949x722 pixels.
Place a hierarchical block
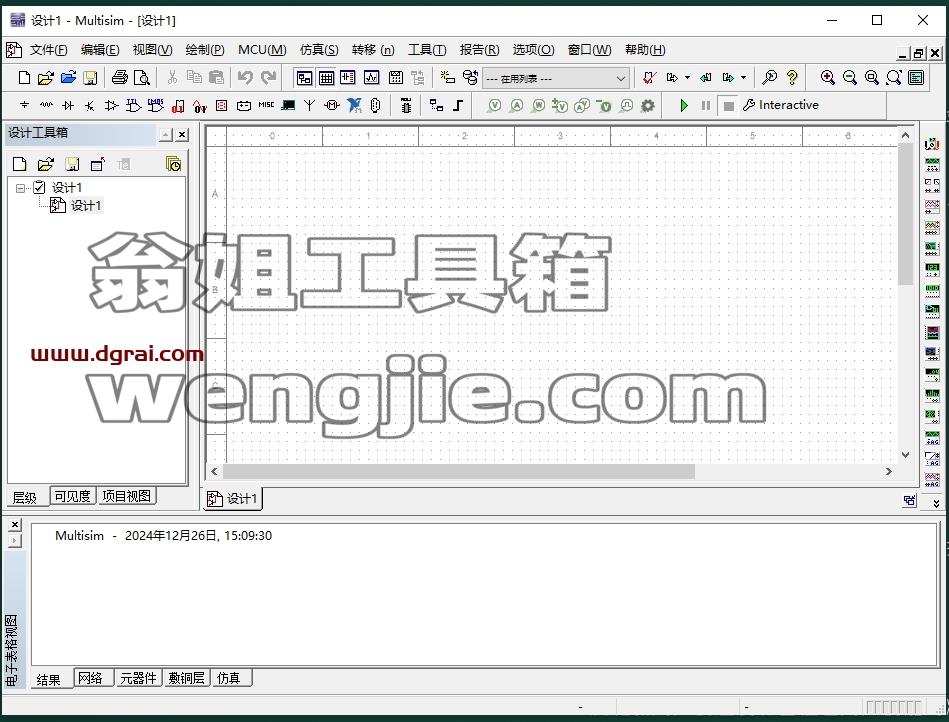coord(436,105)
